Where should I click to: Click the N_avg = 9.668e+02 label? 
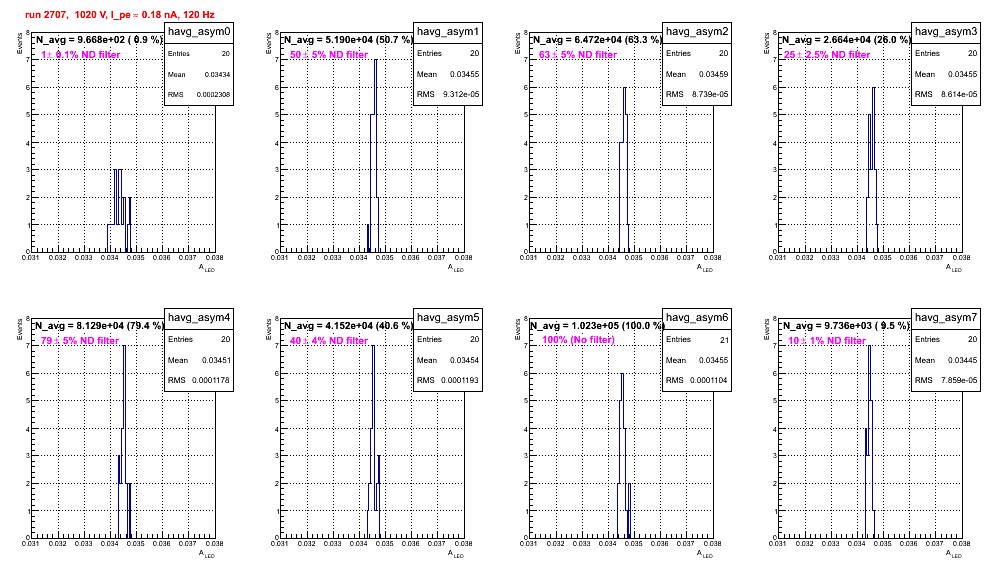pyautogui.click(x=98, y=39)
